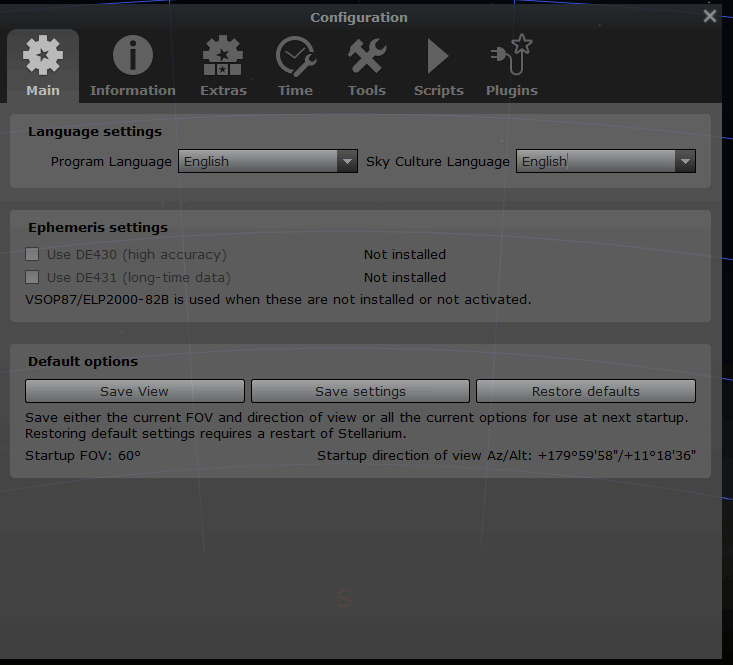The height and width of the screenshot is (665, 733).
Task: Expand the Sky Culture Language dropdown
Action: point(606,161)
